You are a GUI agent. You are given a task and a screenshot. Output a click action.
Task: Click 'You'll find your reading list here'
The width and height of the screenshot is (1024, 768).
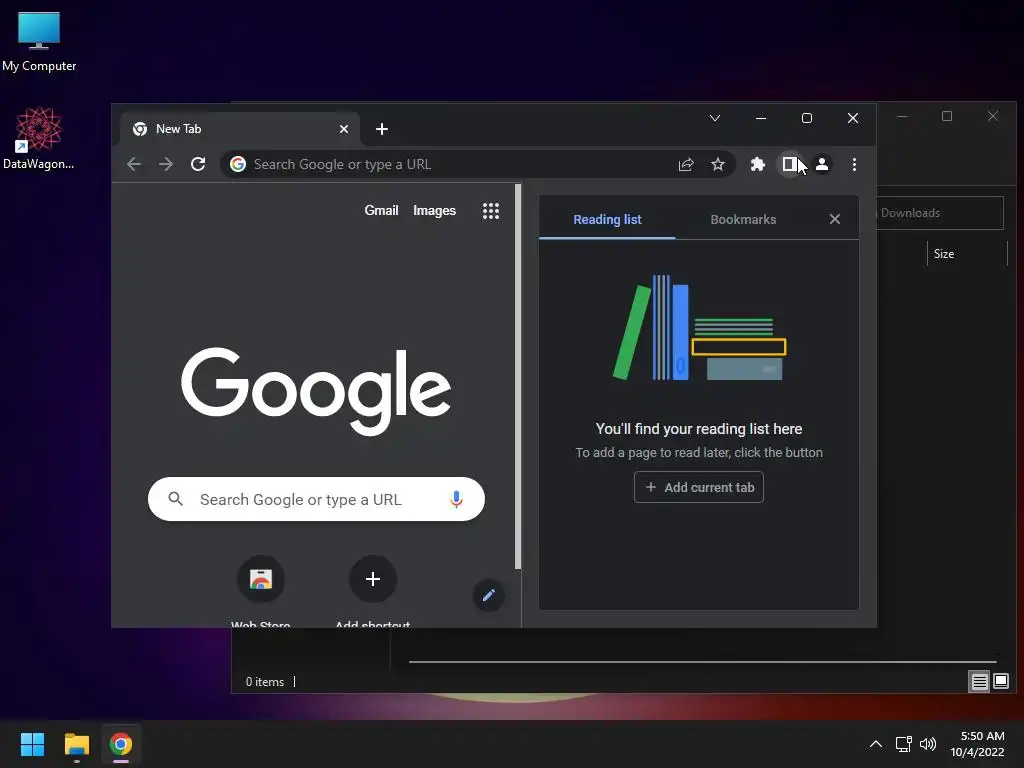click(699, 429)
